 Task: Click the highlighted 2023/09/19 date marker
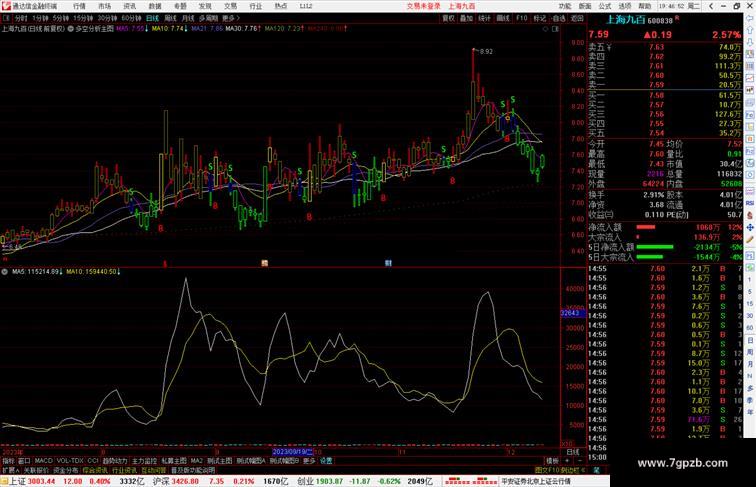pyautogui.click(x=293, y=452)
